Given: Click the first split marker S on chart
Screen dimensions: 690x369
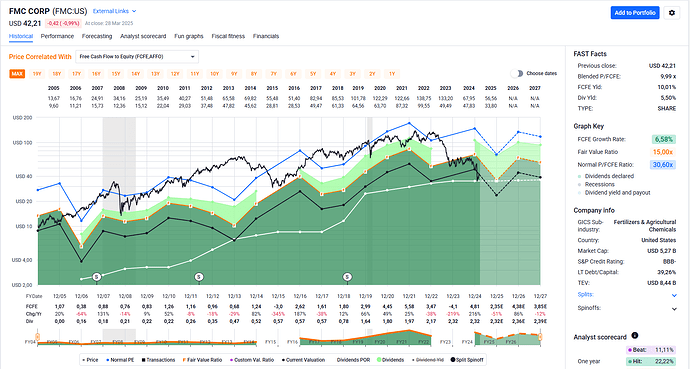Looking at the screenshot, I should click(97, 277).
